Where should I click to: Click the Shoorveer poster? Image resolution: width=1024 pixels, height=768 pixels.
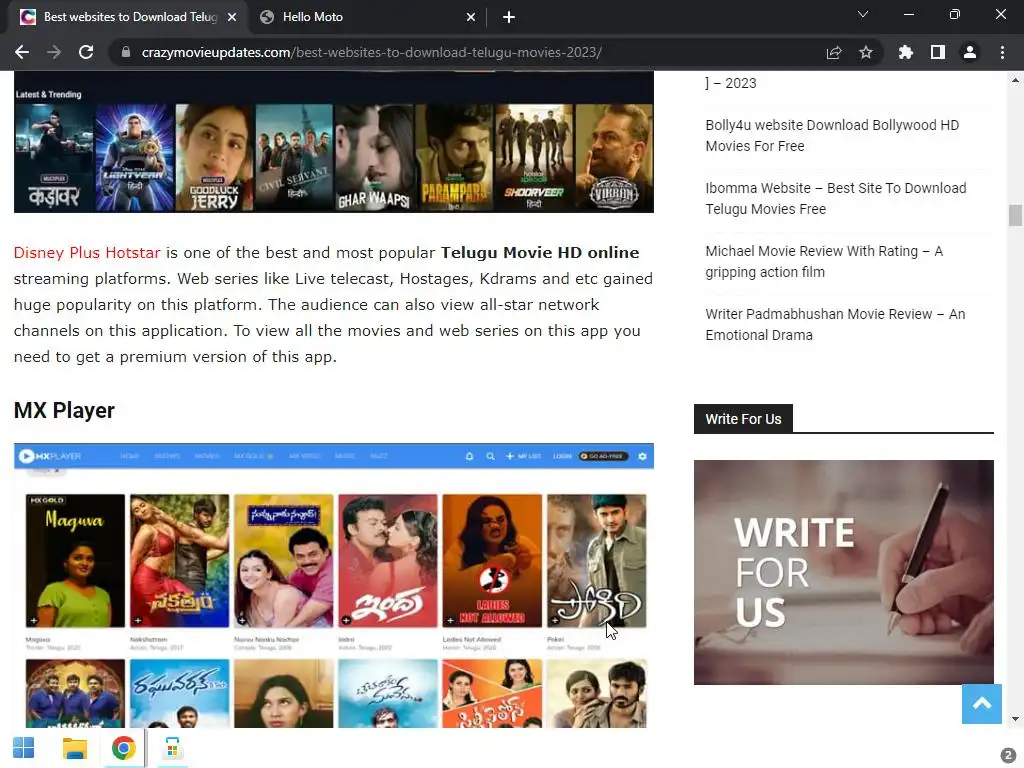click(534, 157)
